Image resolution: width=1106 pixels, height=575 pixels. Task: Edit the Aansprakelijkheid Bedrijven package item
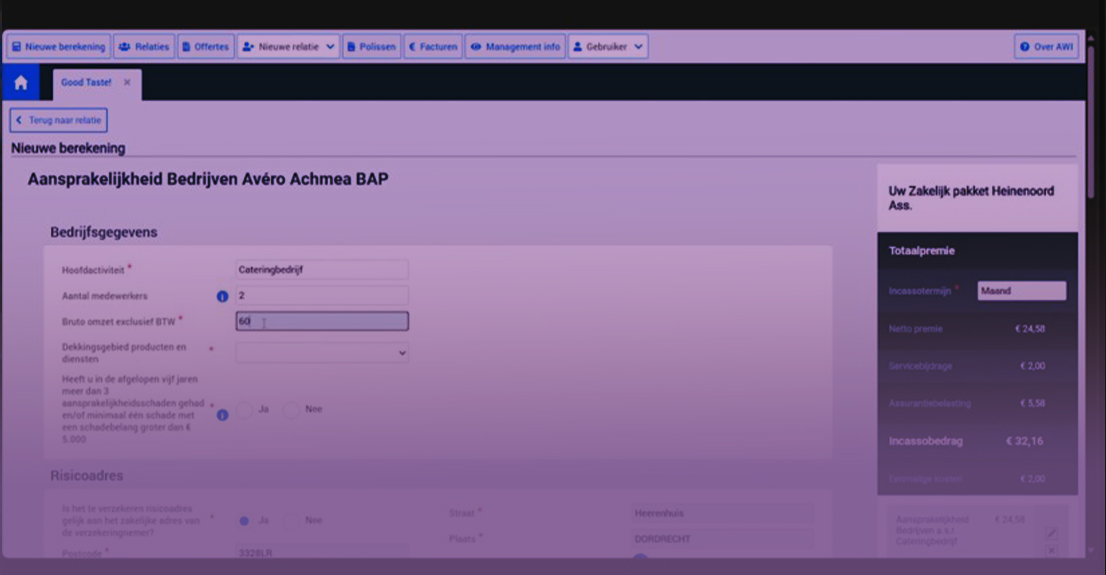(1051, 533)
